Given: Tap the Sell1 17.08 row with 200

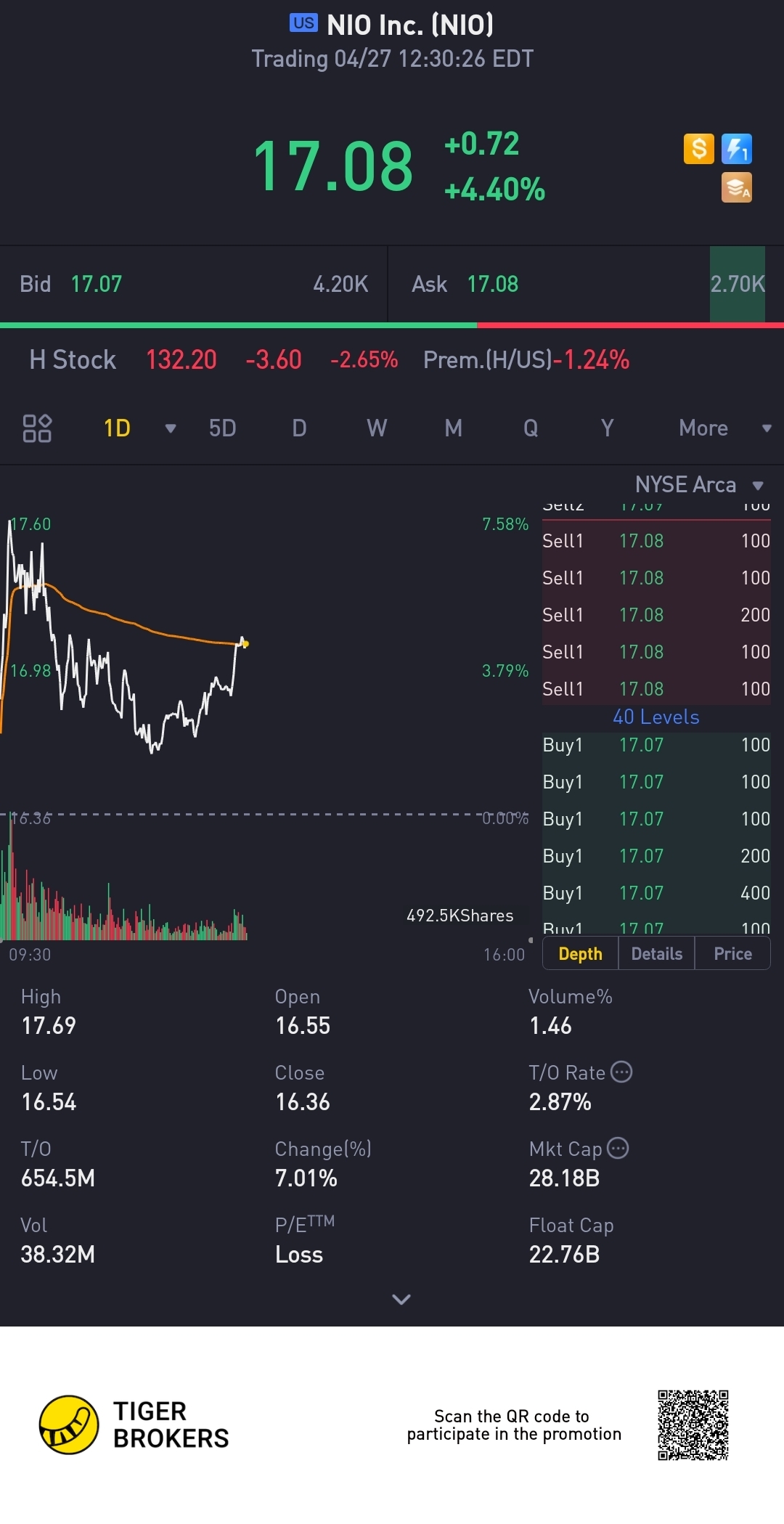Looking at the screenshot, I should (656, 615).
